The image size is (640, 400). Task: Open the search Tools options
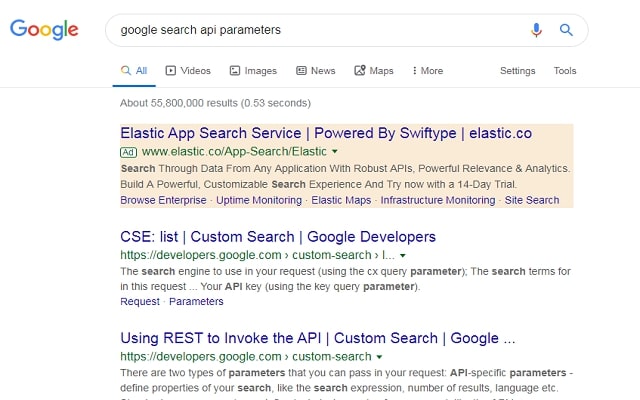click(x=565, y=71)
